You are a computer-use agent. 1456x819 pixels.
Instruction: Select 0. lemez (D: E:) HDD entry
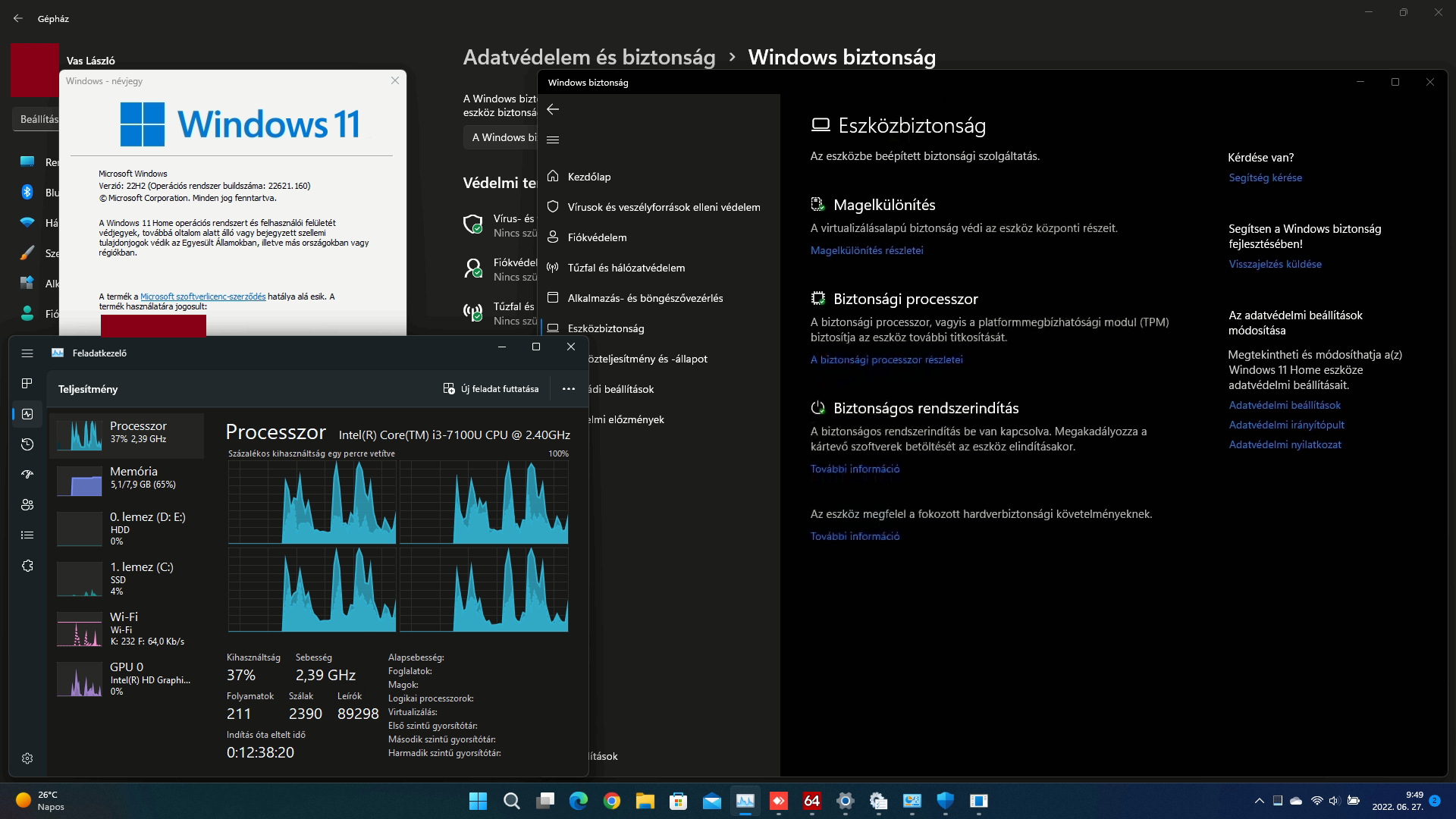[127, 529]
